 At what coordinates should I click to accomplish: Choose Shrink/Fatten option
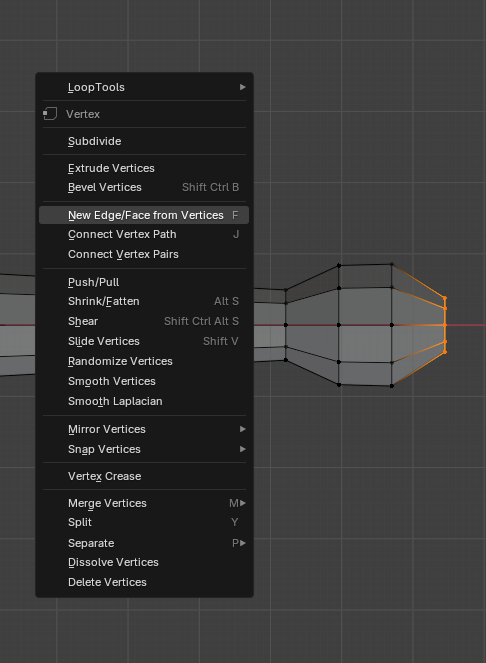pos(144,301)
